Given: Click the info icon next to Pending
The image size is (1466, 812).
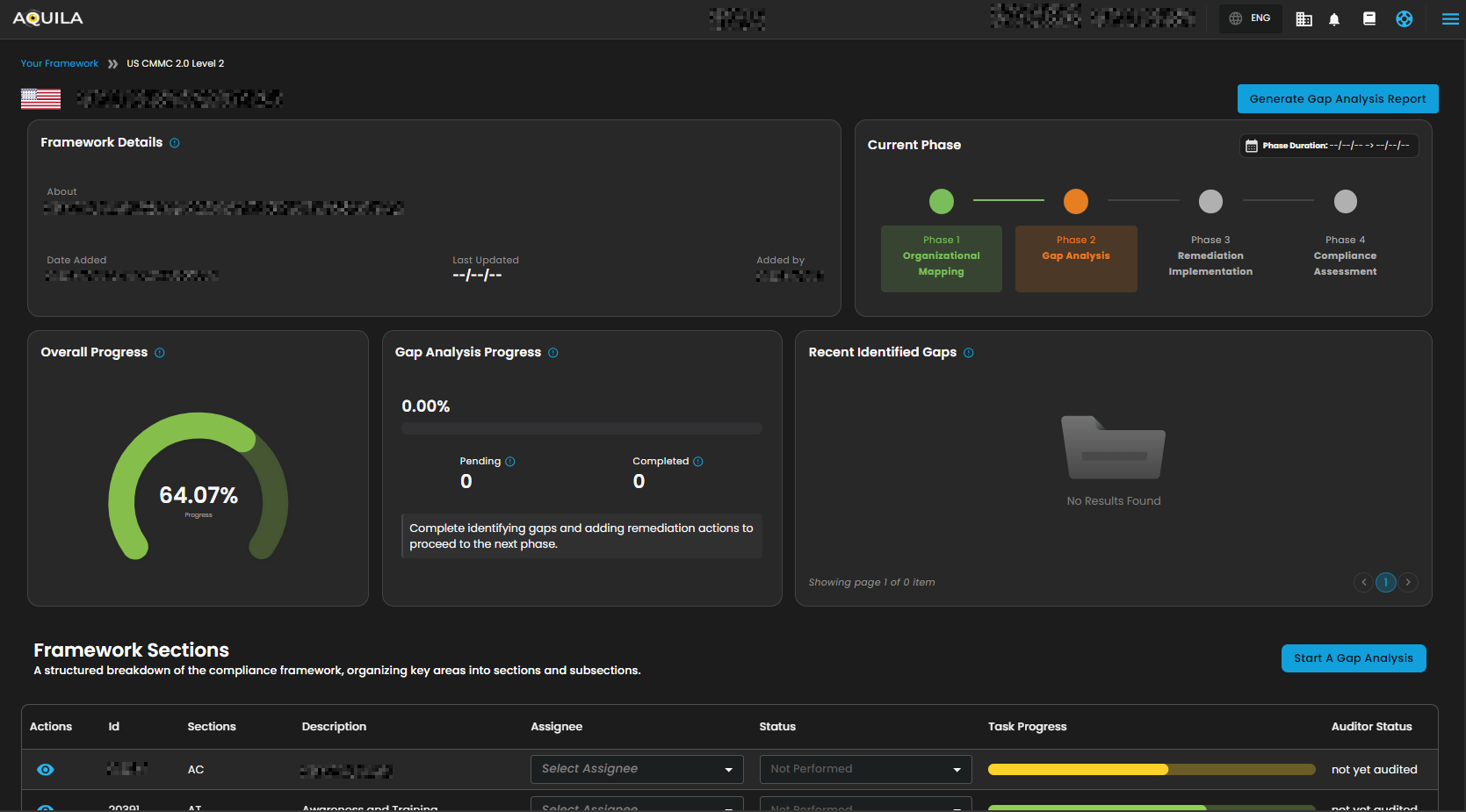Looking at the screenshot, I should [x=510, y=462].
